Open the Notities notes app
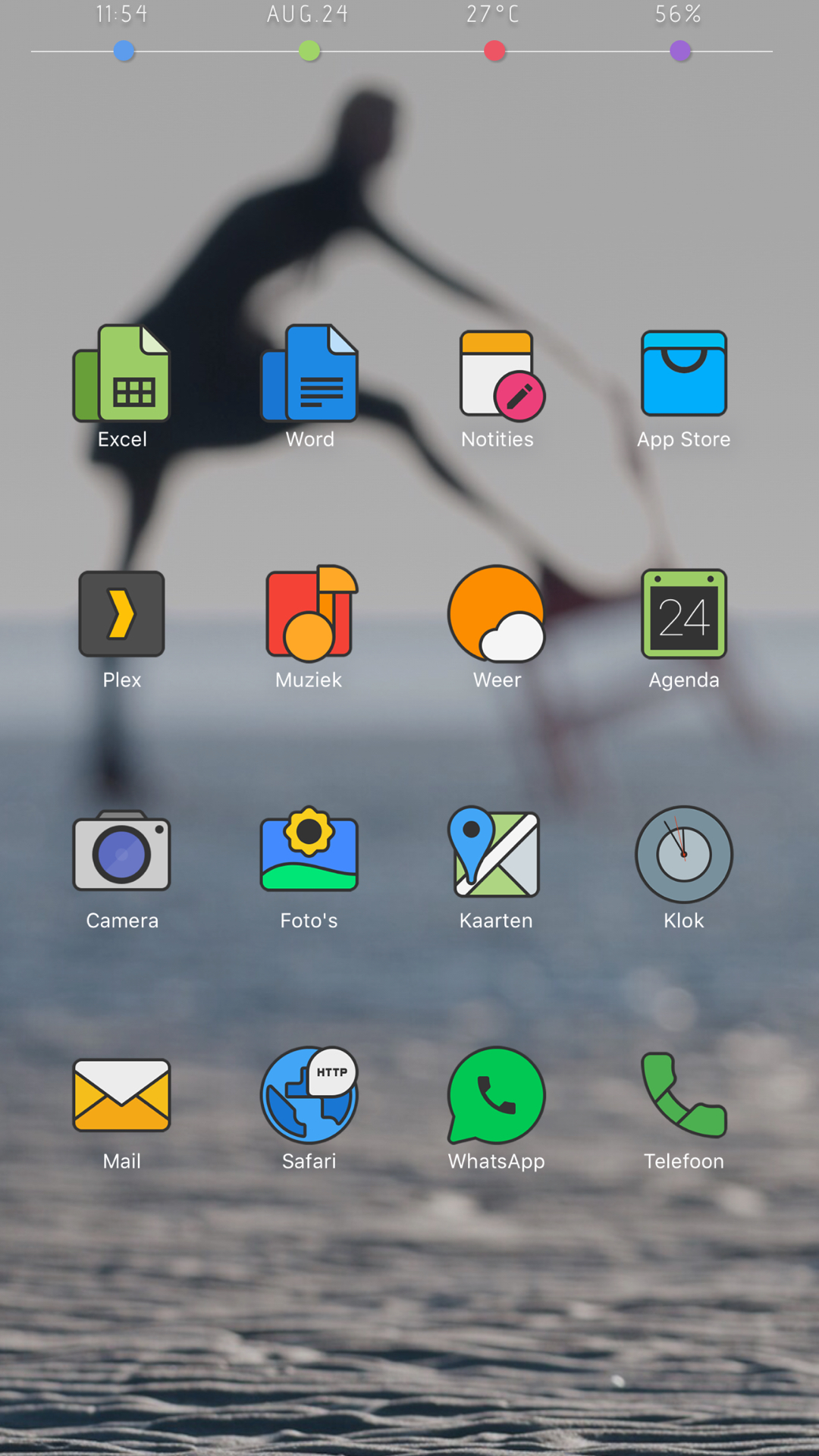 click(502, 375)
